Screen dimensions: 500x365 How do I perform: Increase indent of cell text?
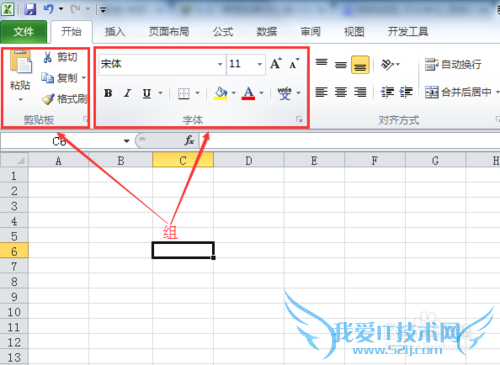pos(406,92)
